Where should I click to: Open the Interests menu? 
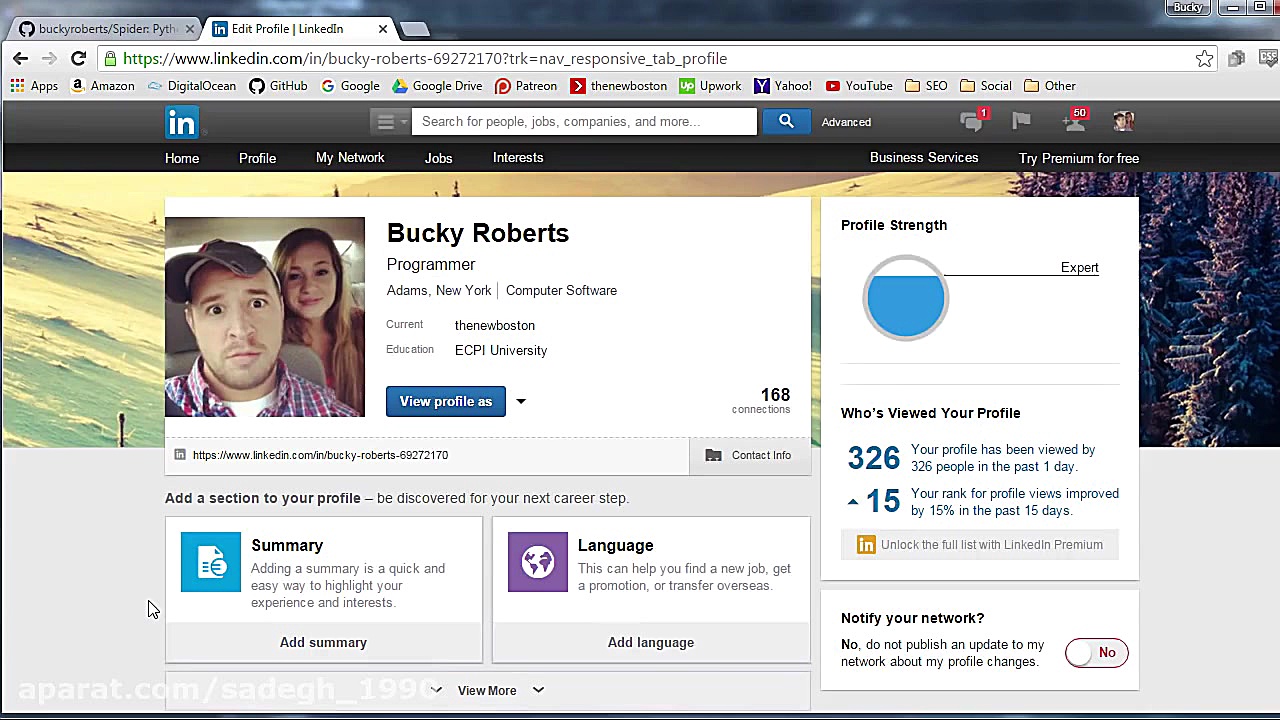pos(518,158)
